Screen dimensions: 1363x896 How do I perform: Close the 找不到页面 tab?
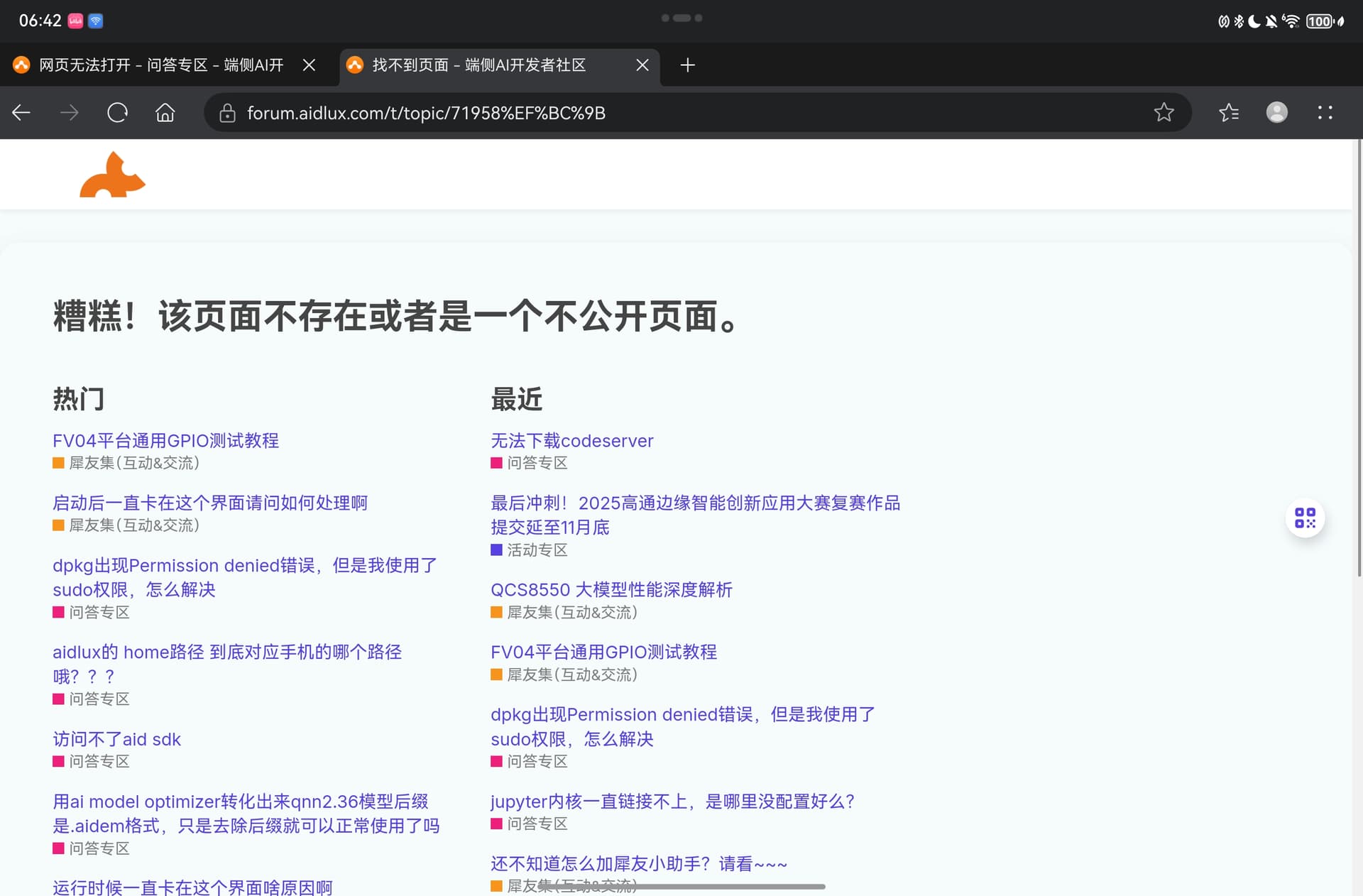642,65
